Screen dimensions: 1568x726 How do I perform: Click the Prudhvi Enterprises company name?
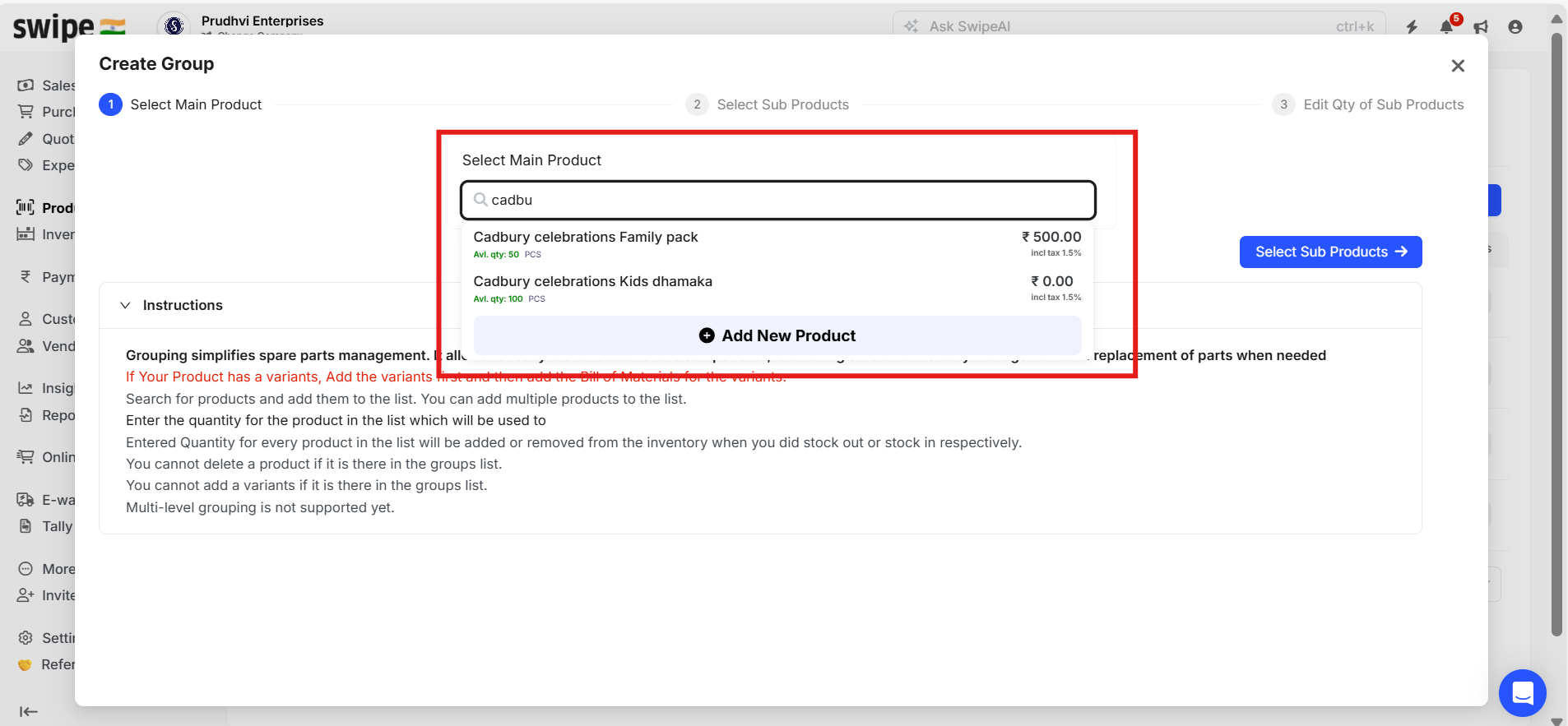click(x=262, y=21)
